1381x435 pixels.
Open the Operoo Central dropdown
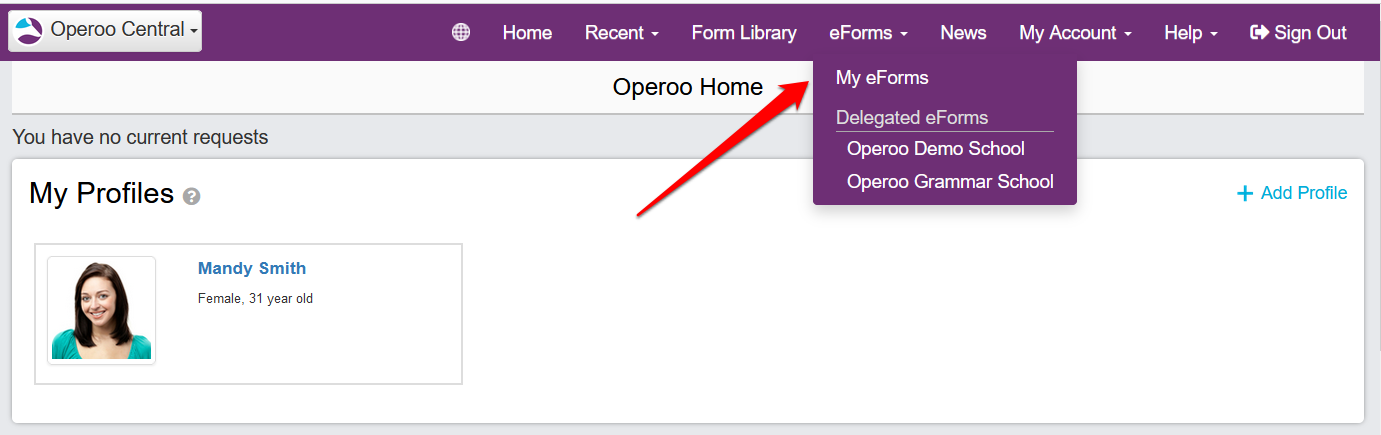105,31
